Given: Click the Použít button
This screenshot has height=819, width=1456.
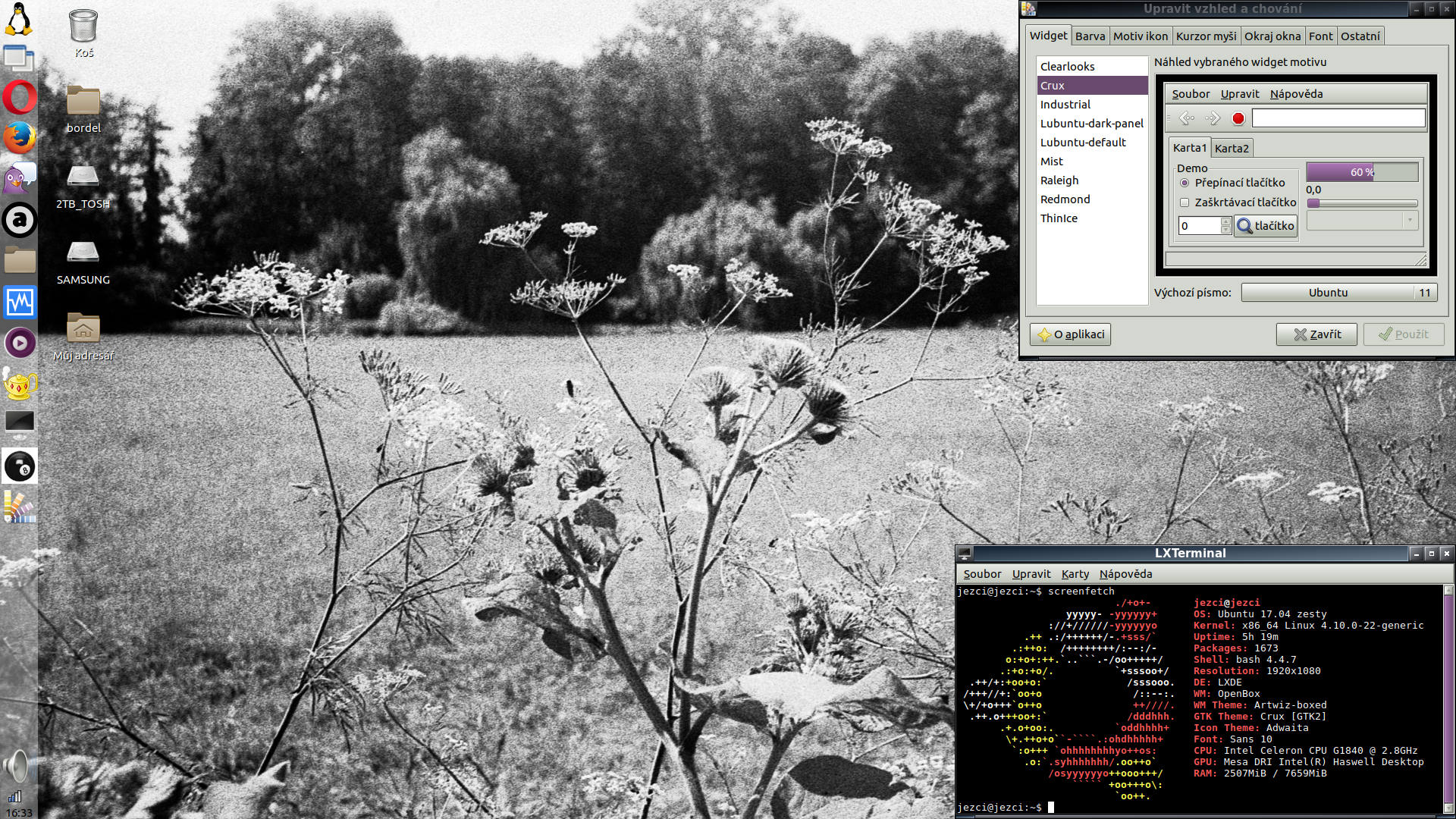Looking at the screenshot, I should coord(1404,334).
